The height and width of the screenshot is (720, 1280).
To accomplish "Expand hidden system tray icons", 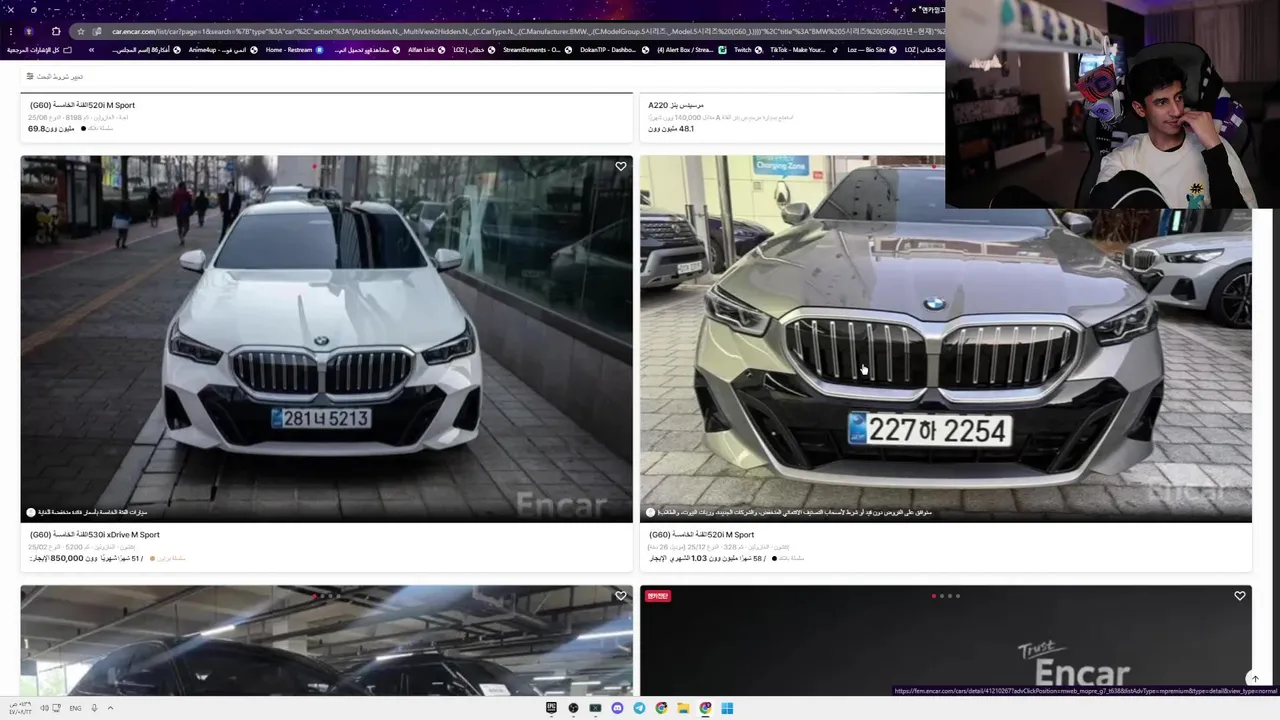I will [x=110, y=708].
